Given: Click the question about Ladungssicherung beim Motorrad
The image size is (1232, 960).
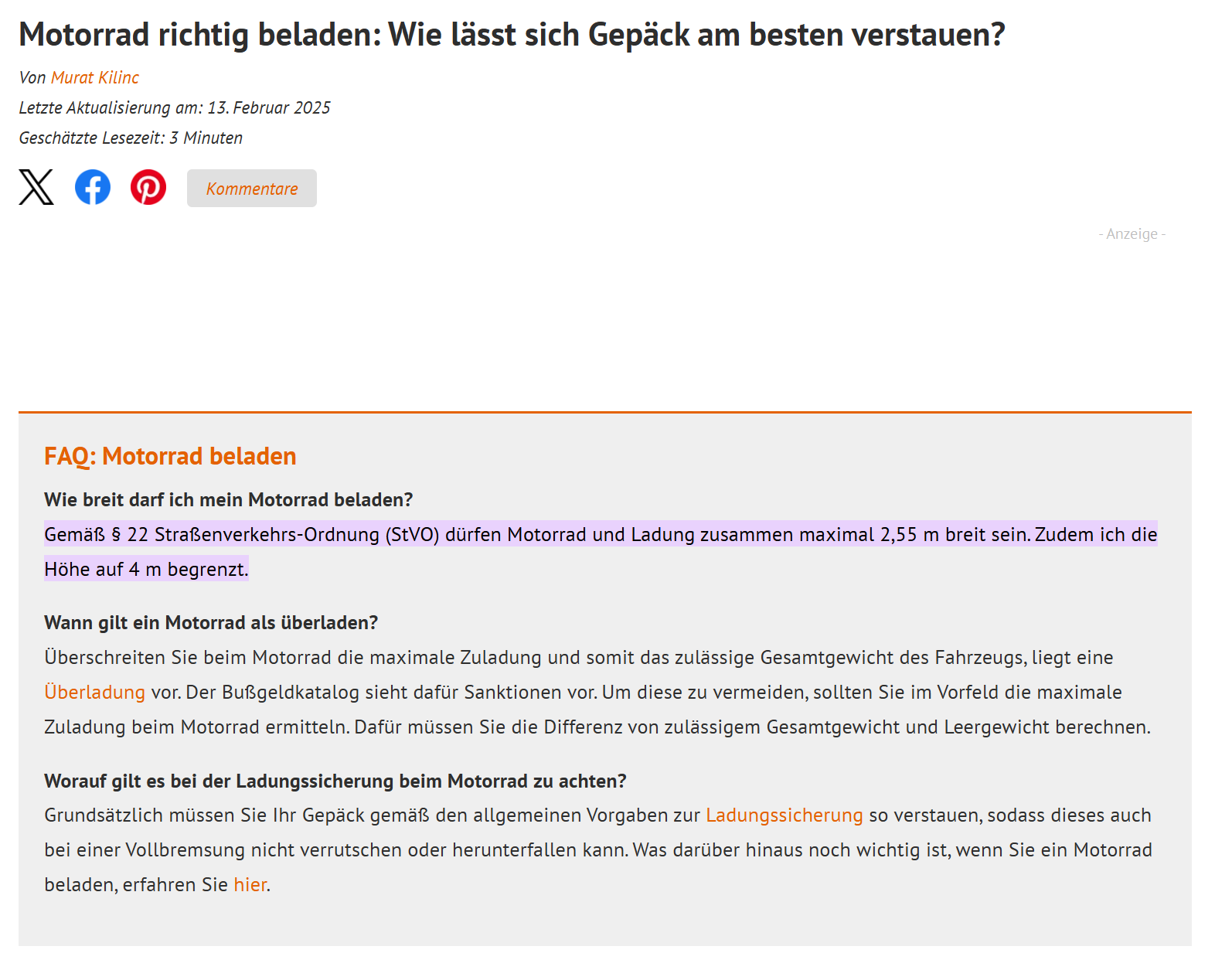Looking at the screenshot, I should pyautogui.click(x=335, y=781).
